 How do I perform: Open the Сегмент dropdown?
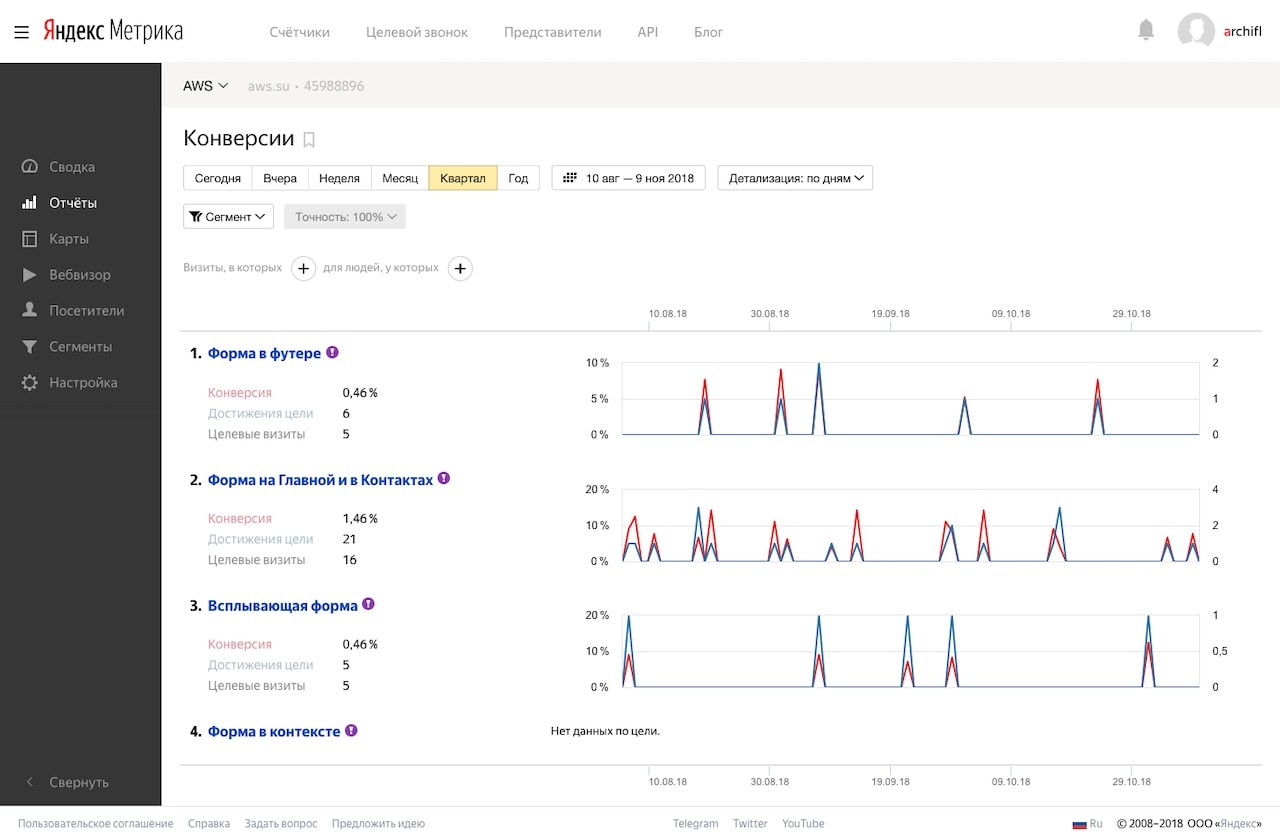(229, 216)
